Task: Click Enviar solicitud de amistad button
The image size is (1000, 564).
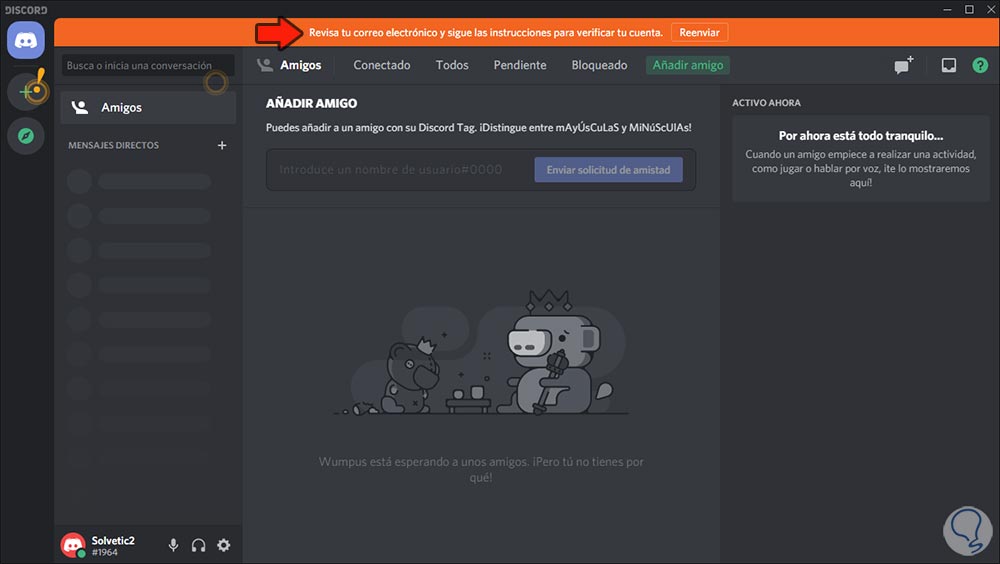Action: [x=608, y=170]
